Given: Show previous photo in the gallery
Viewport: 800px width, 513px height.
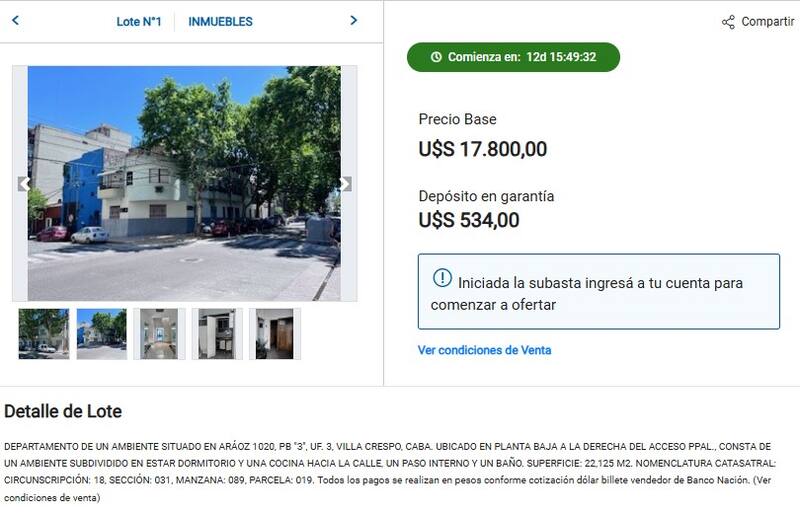Looking at the screenshot, I should click(x=23, y=184).
